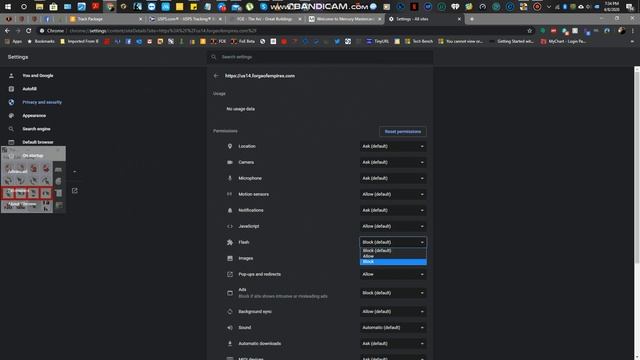Switch to the FOE Great Buildings tab
640x360 pixels.
coord(265,19)
